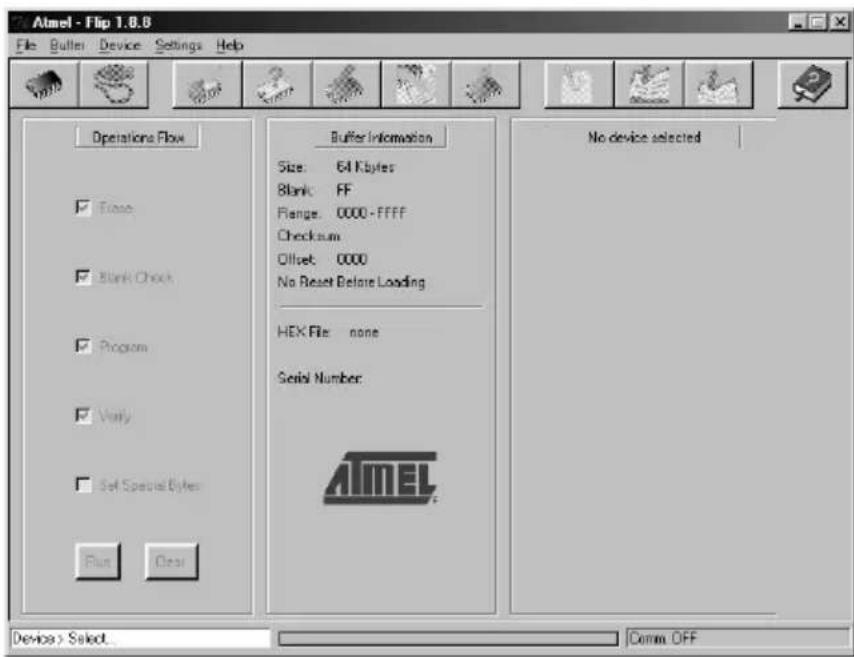This screenshot has height=657, width=854.
Task: Toggle the Blank Check checkbox
Action: coord(83,277)
